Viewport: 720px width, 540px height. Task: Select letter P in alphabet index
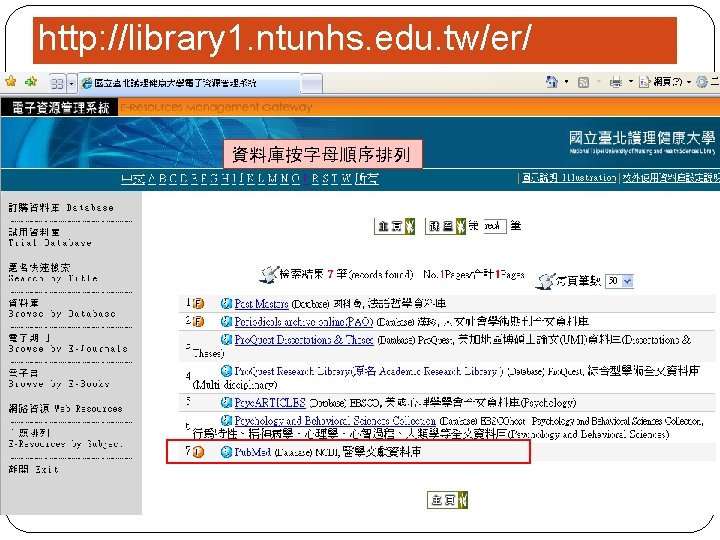pyautogui.click(x=306, y=179)
